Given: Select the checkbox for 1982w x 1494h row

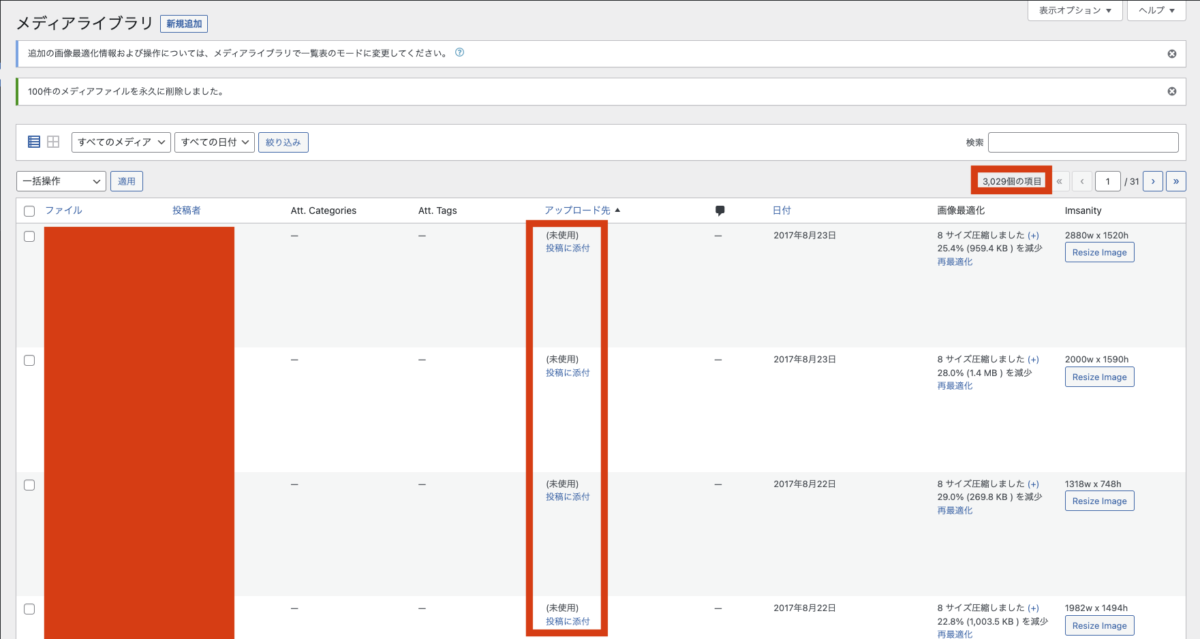Looking at the screenshot, I should [x=29, y=609].
